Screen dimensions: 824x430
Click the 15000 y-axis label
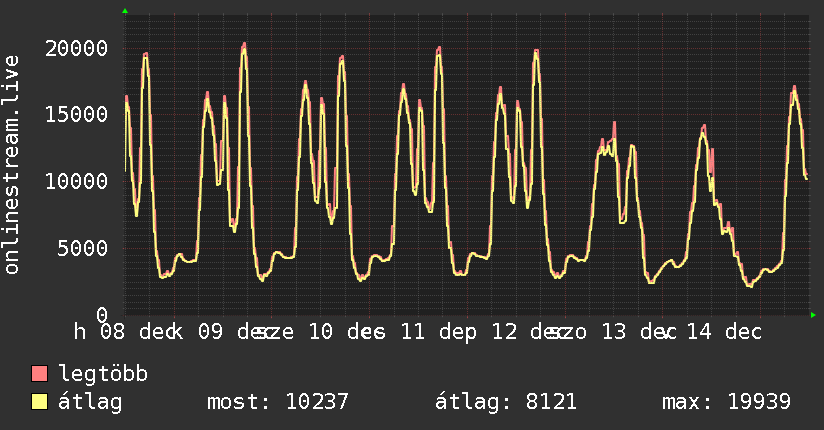click(x=77, y=115)
